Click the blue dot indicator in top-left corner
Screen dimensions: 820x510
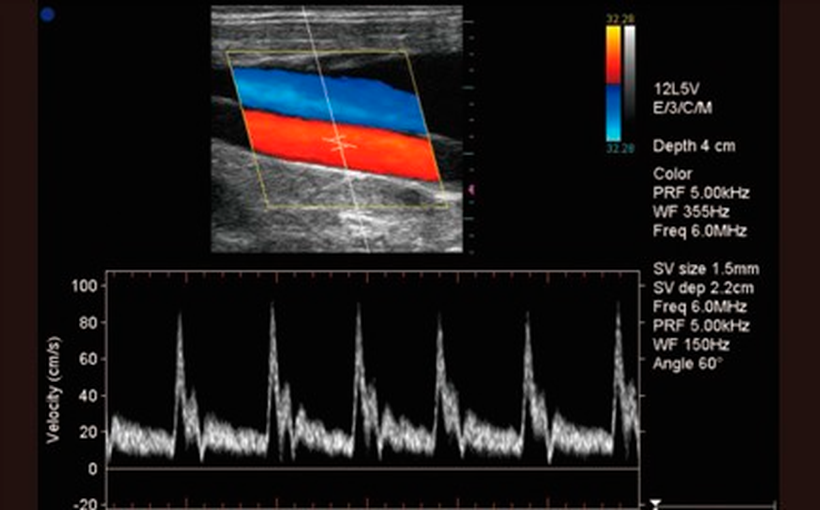pyautogui.click(x=47, y=14)
